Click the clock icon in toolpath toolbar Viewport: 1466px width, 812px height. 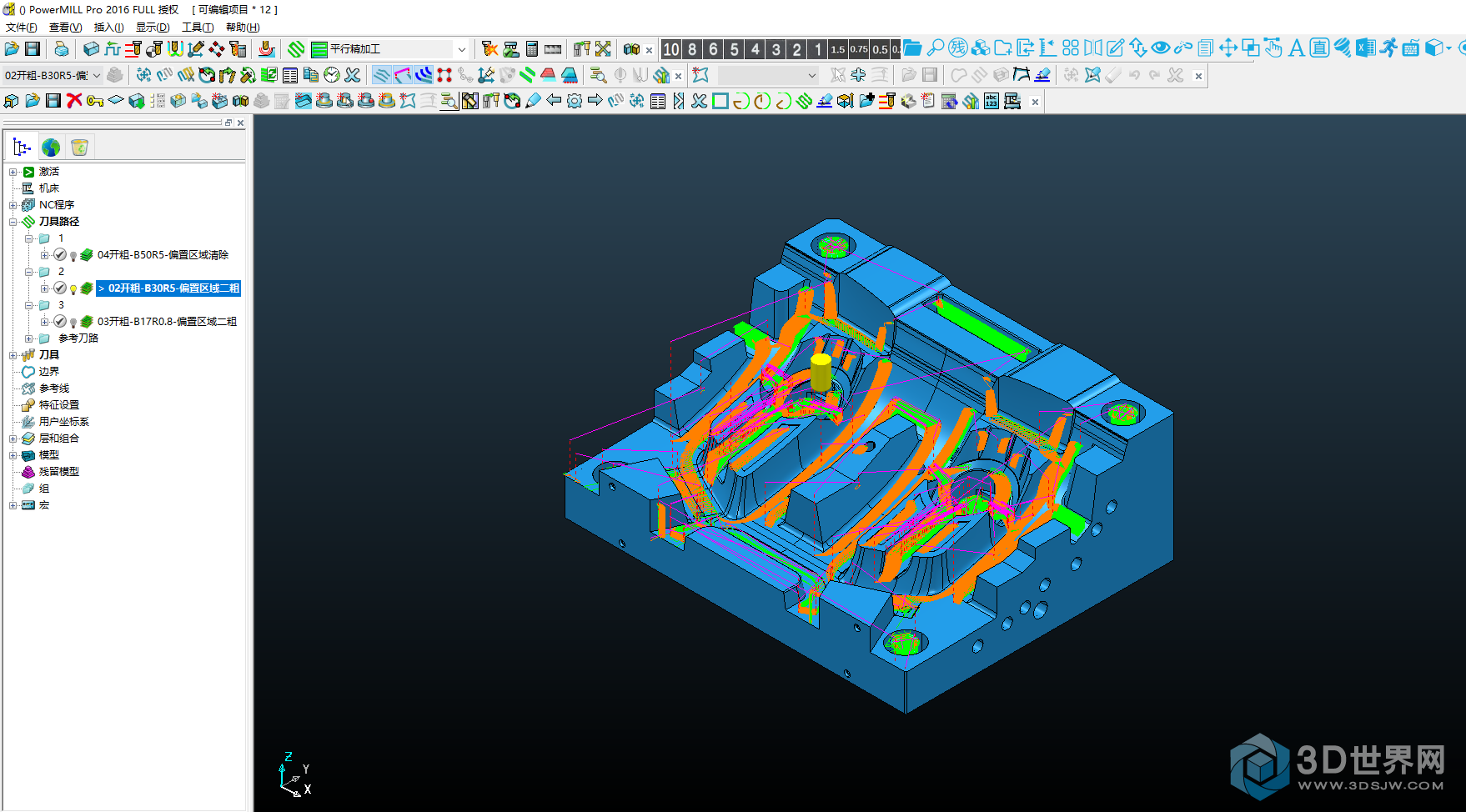[x=332, y=75]
